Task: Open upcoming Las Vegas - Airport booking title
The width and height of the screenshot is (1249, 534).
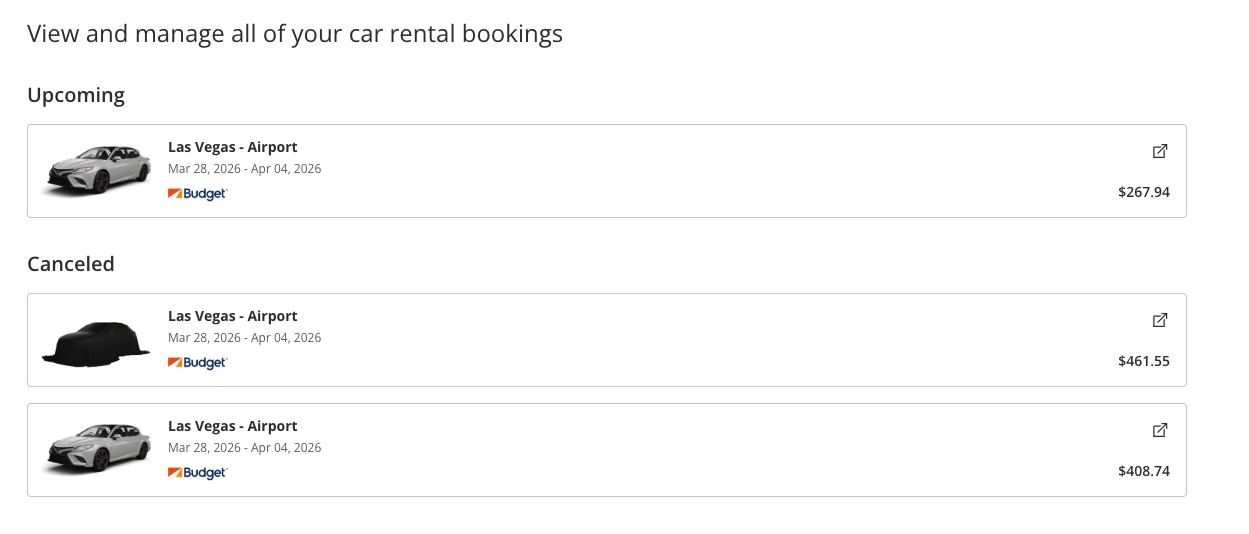Action: point(233,147)
